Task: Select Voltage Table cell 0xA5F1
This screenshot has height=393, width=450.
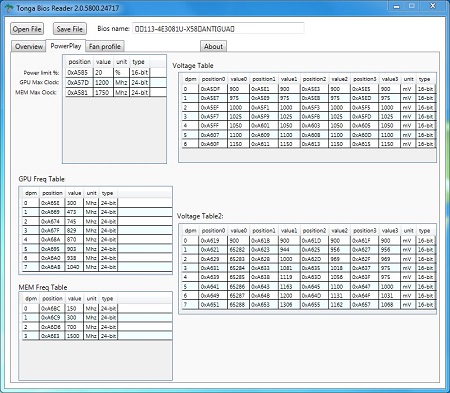Action: click(264, 107)
